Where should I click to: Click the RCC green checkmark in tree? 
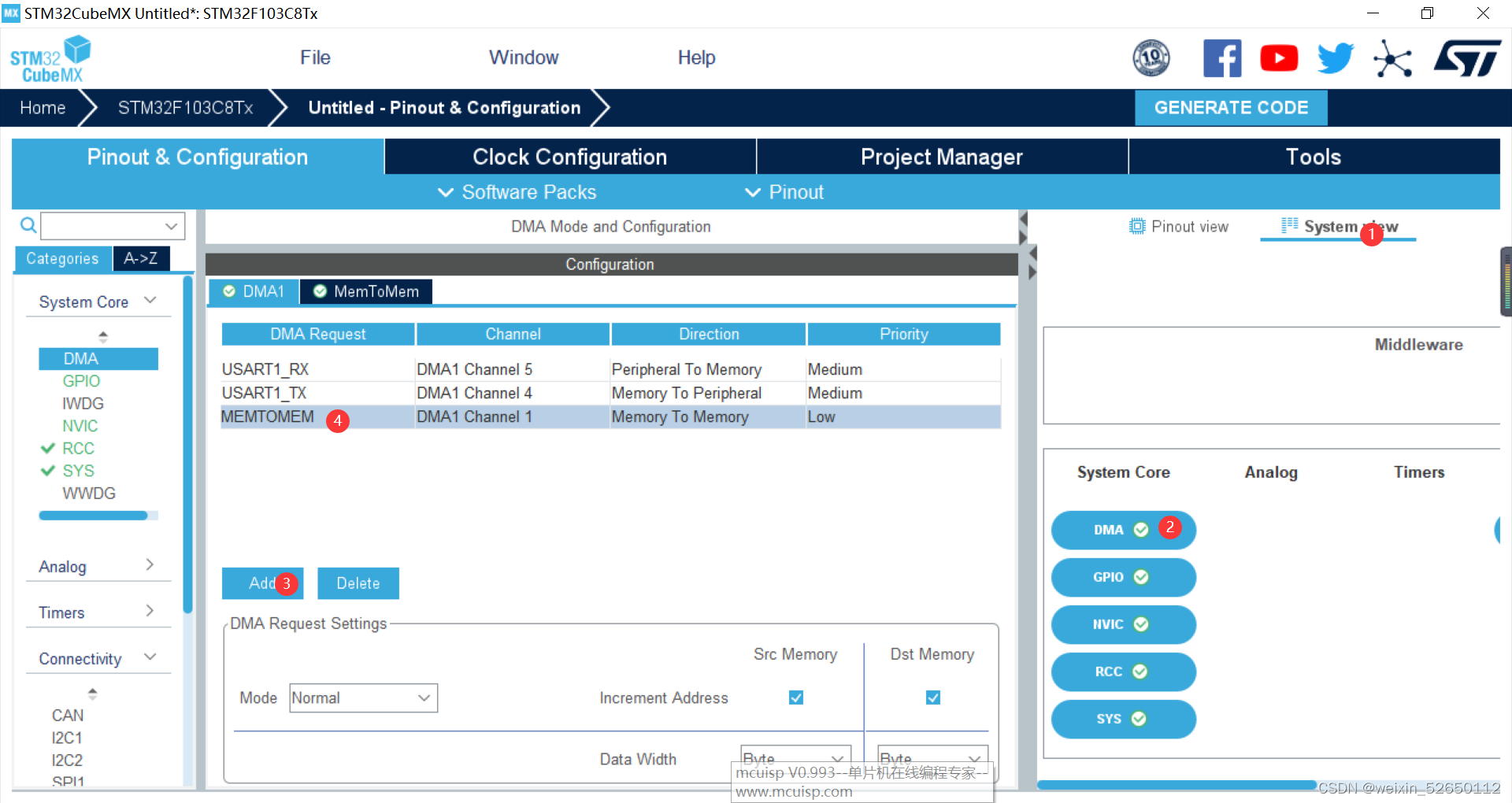coord(48,448)
